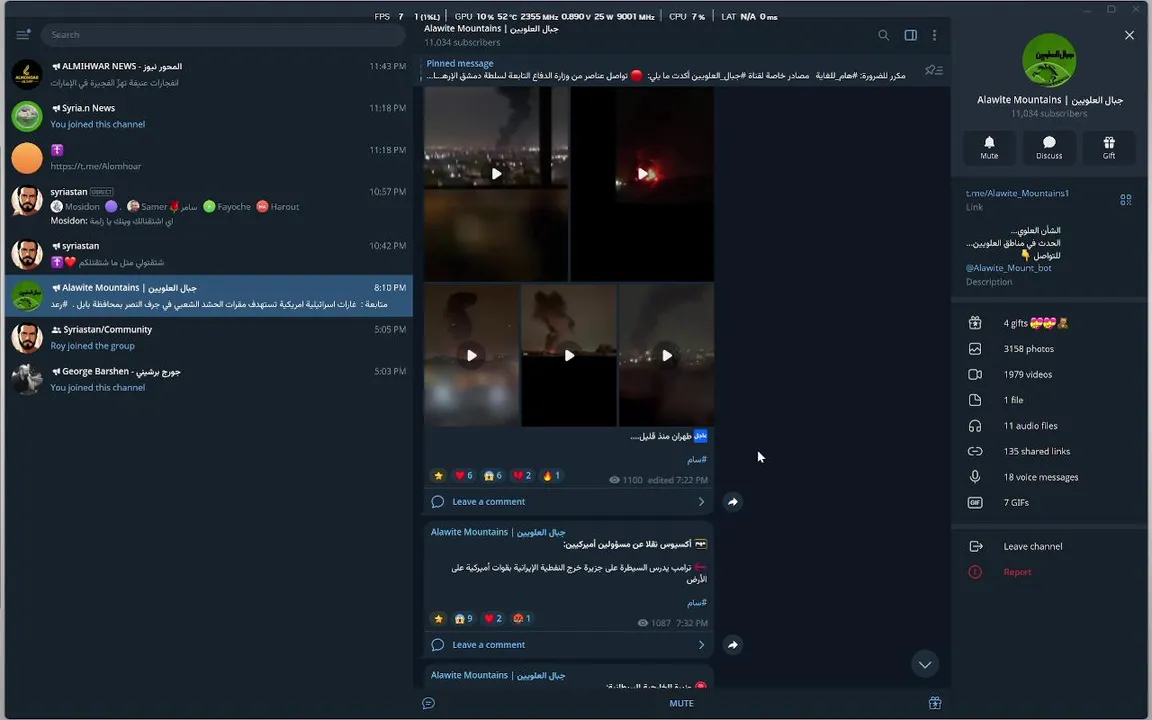Open the @Alawite_Mount_bot link
This screenshot has height=720, width=1152.
pos(1008,268)
